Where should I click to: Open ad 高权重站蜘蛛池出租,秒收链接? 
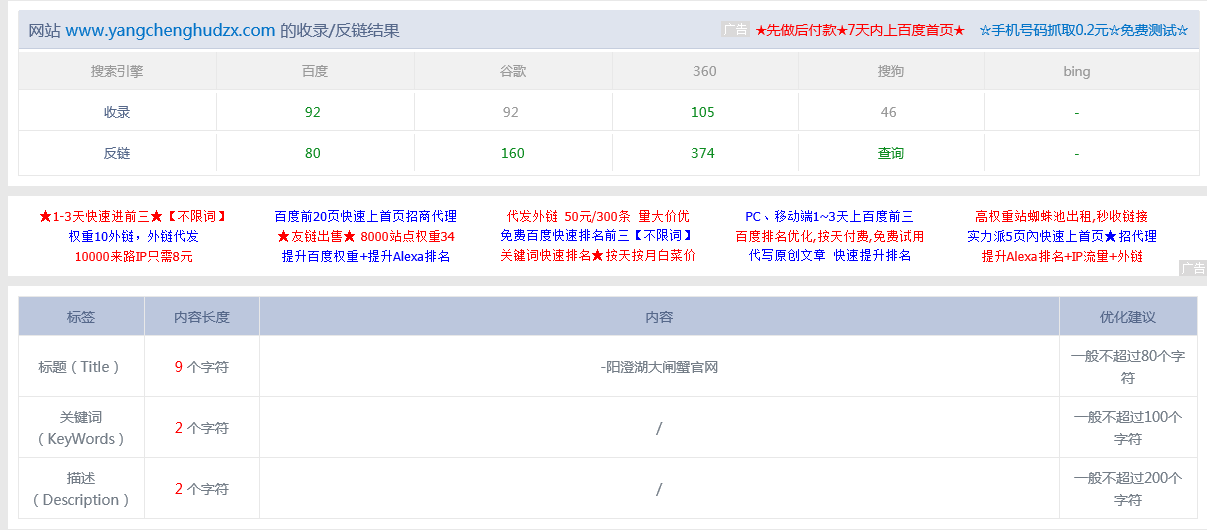1061,216
